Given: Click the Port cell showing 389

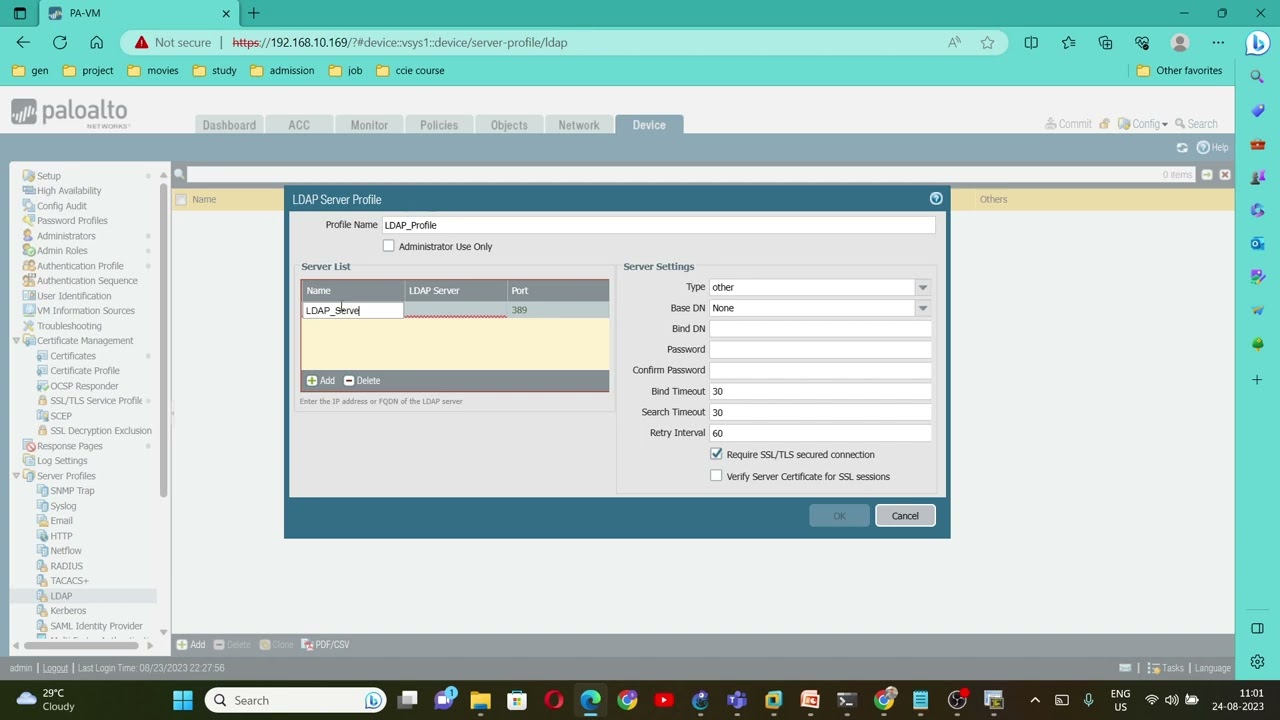Looking at the screenshot, I should pyautogui.click(x=558, y=310).
